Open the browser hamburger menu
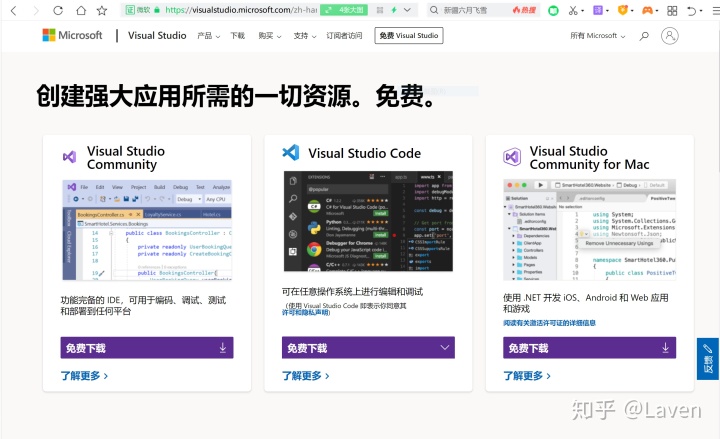The width and height of the screenshot is (720, 439). [716, 10]
